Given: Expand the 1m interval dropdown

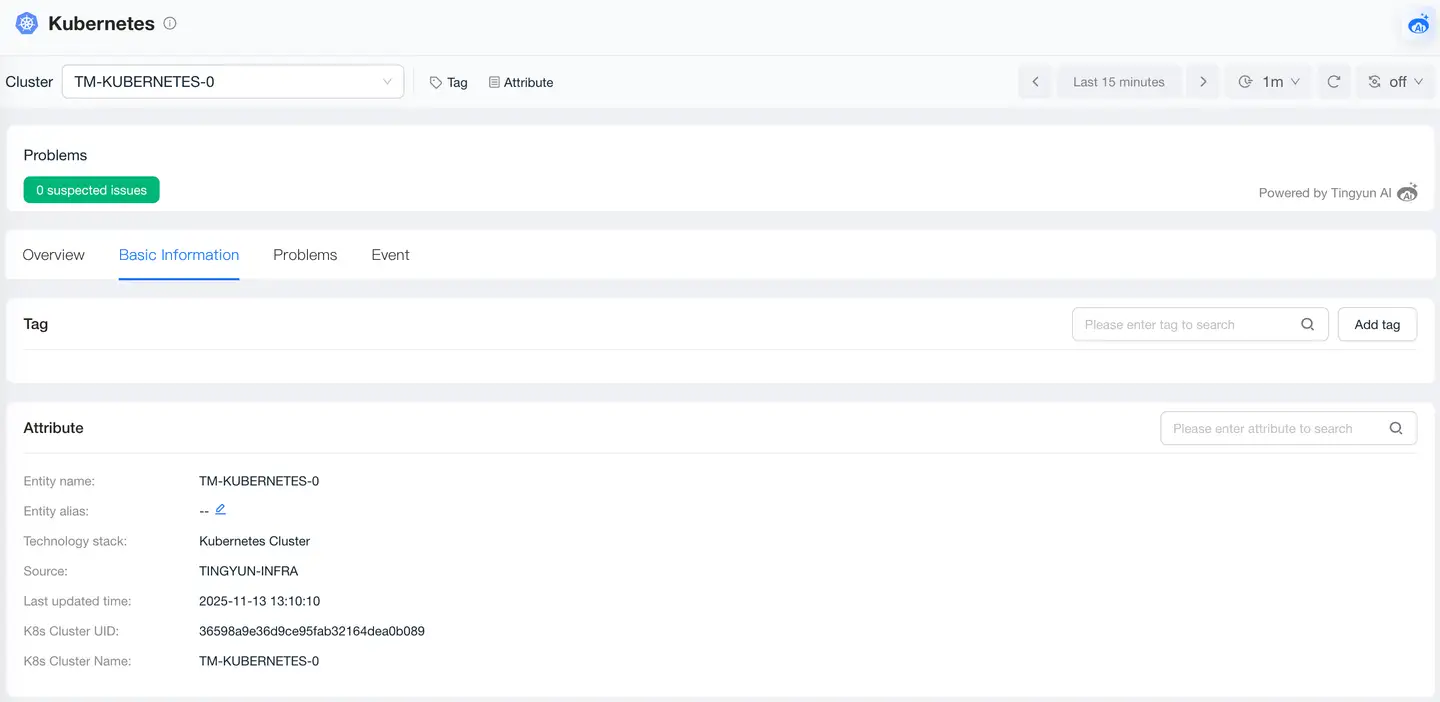Looking at the screenshot, I should pos(1269,82).
